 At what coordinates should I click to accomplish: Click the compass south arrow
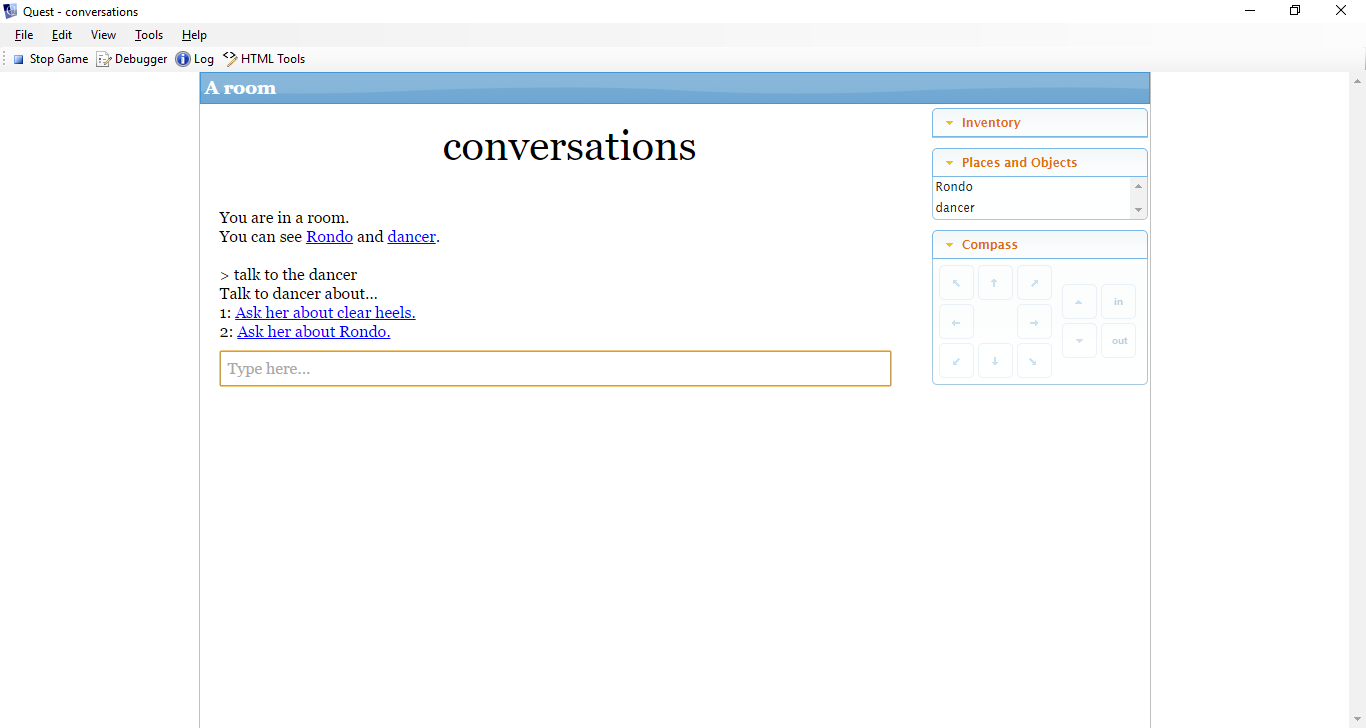pos(995,361)
